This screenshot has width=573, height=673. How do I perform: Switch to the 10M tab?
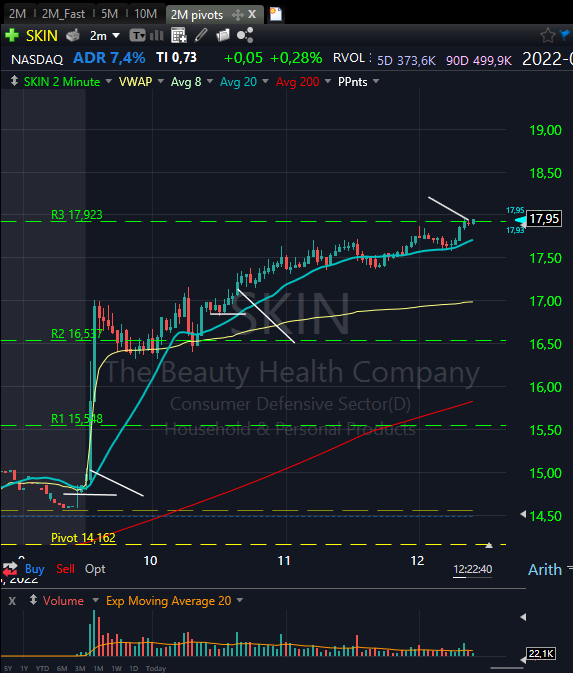tap(146, 14)
